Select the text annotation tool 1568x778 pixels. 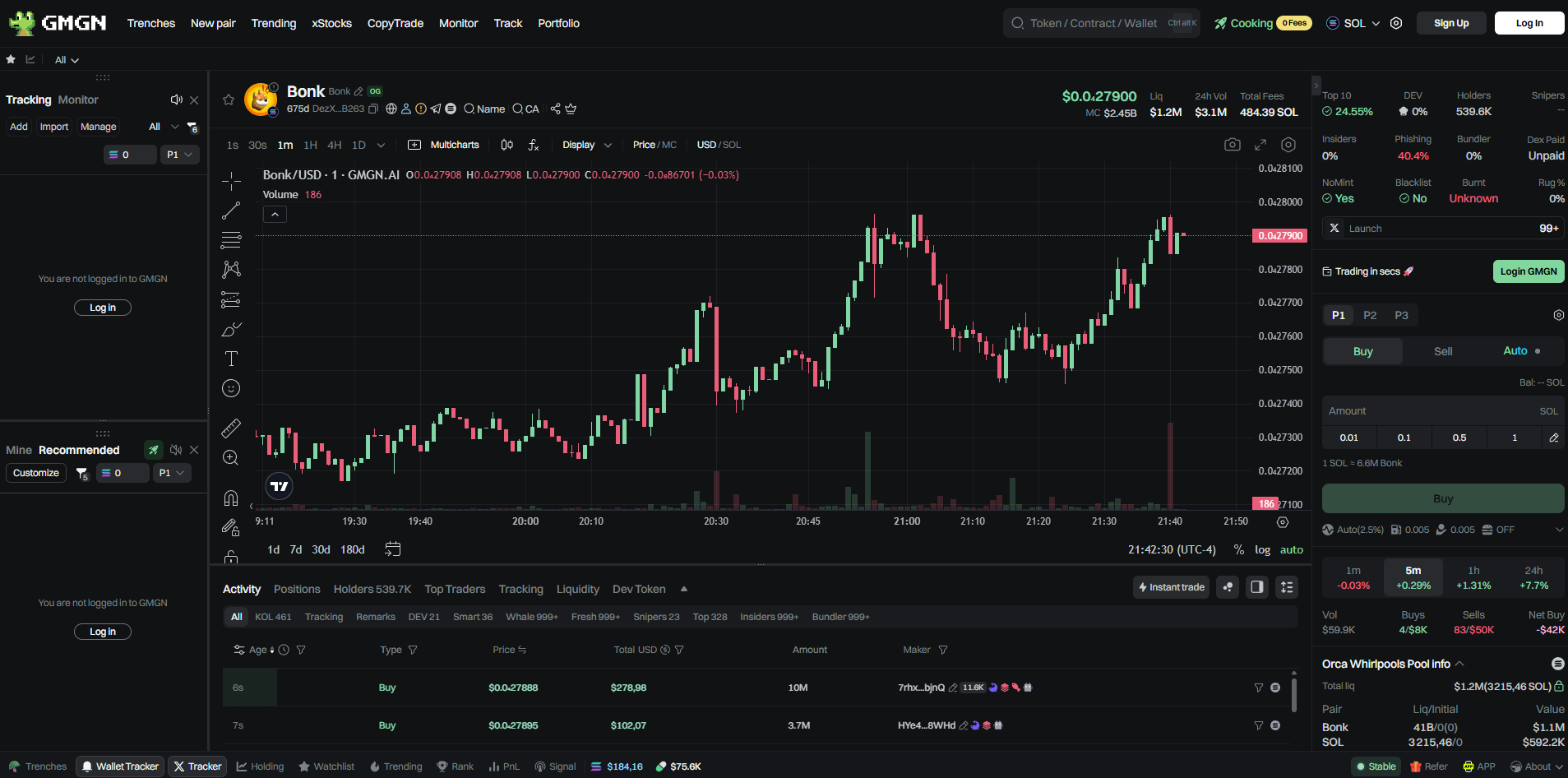click(230, 358)
